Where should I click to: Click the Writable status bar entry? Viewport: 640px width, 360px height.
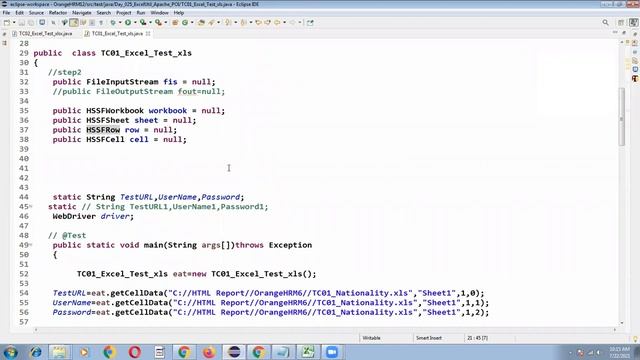point(371,338)
